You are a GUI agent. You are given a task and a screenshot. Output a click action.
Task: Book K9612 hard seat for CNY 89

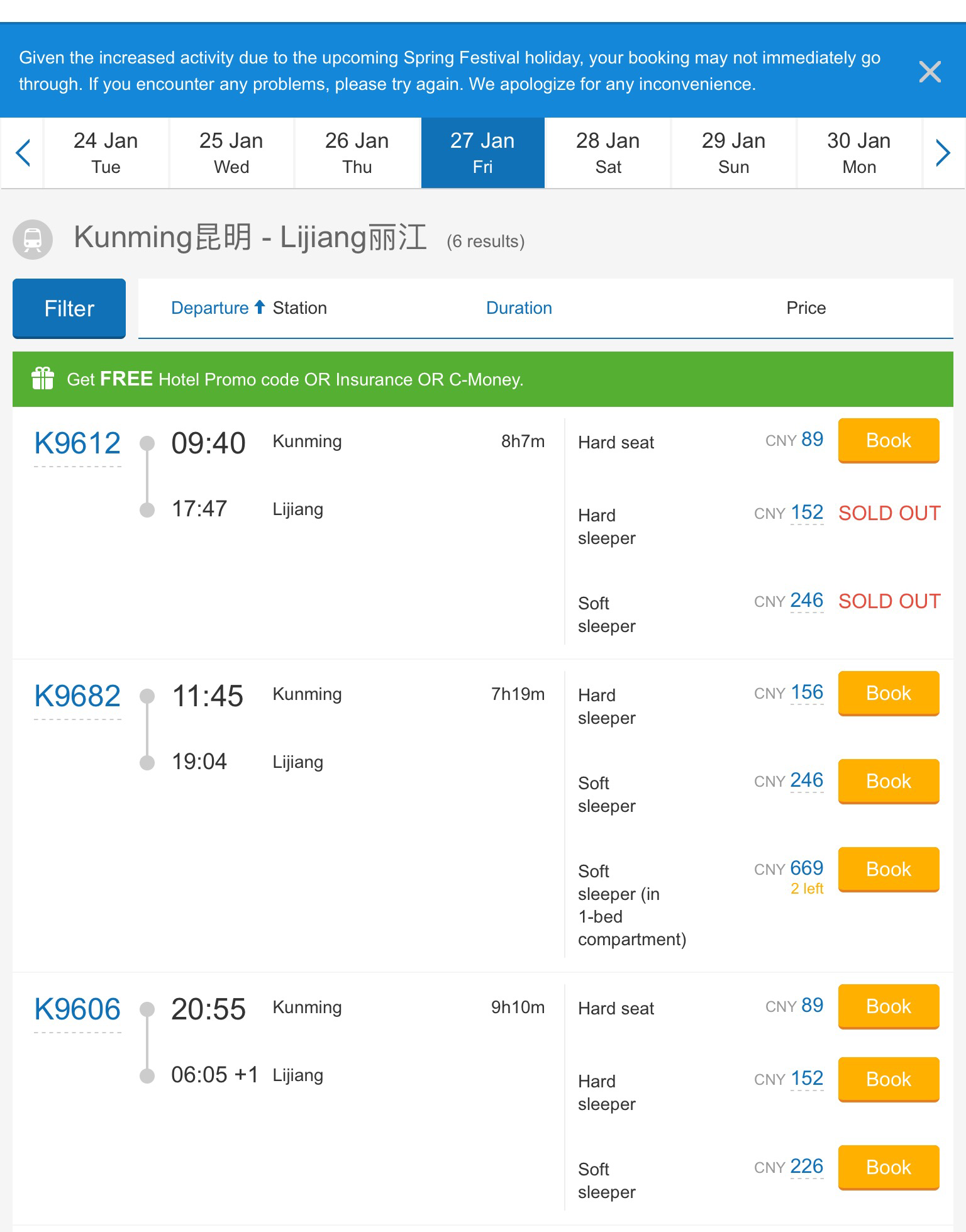pyautogui.click(x=888, y=440)
